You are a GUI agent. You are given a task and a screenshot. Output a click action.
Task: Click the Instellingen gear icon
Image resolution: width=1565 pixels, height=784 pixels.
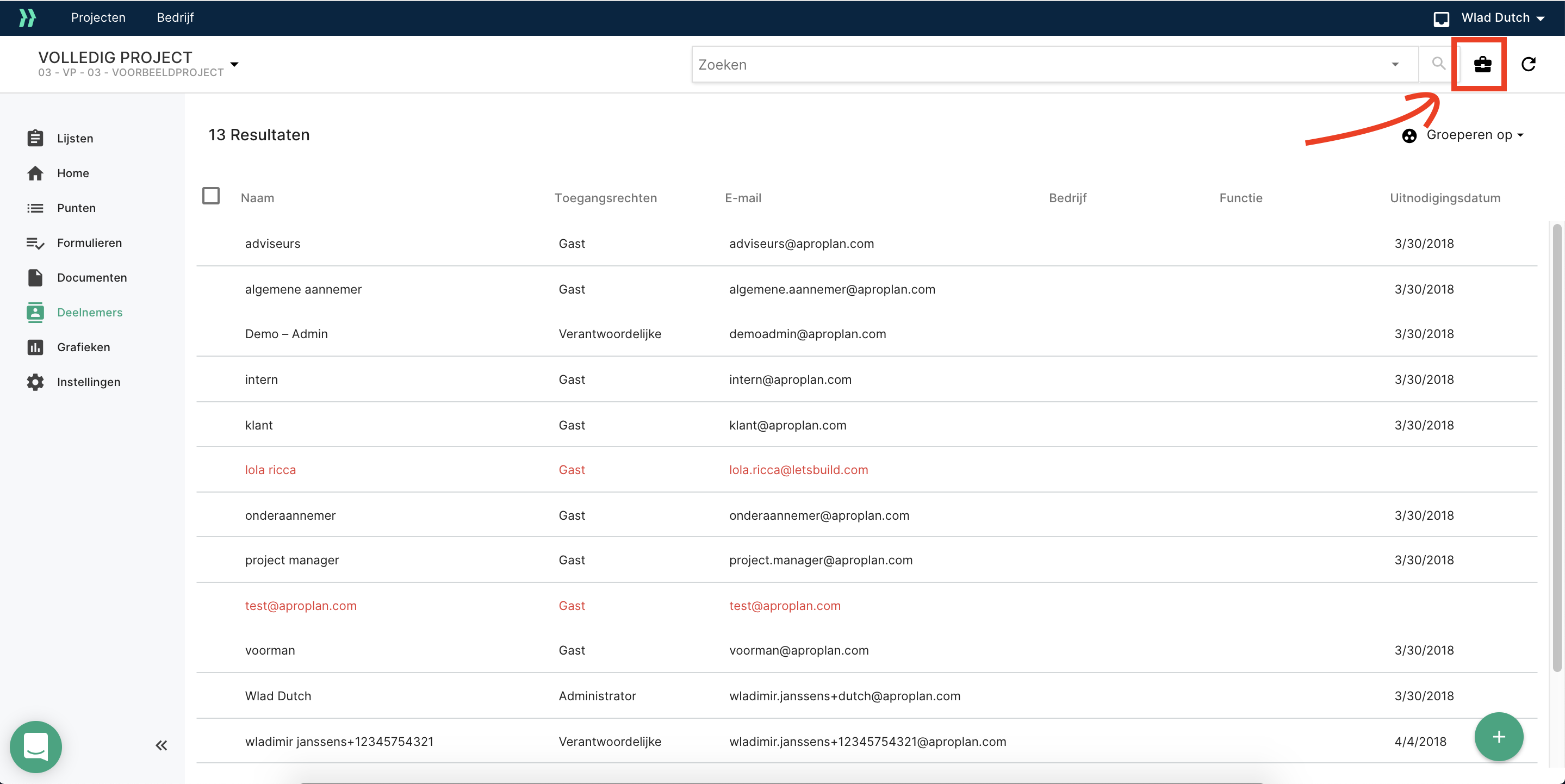[x=35, y=382]
